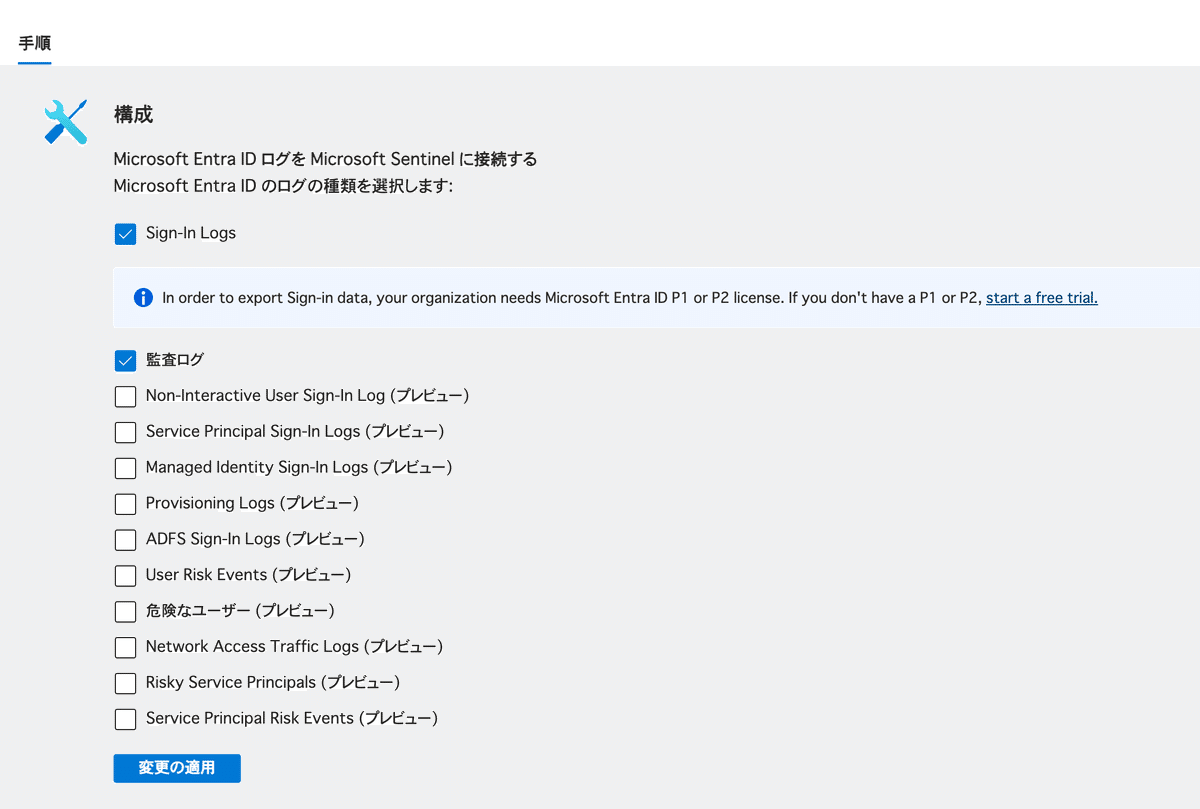Open the 手順 tab
This screenshot has width=1200, height=809.
pos(34,44)
